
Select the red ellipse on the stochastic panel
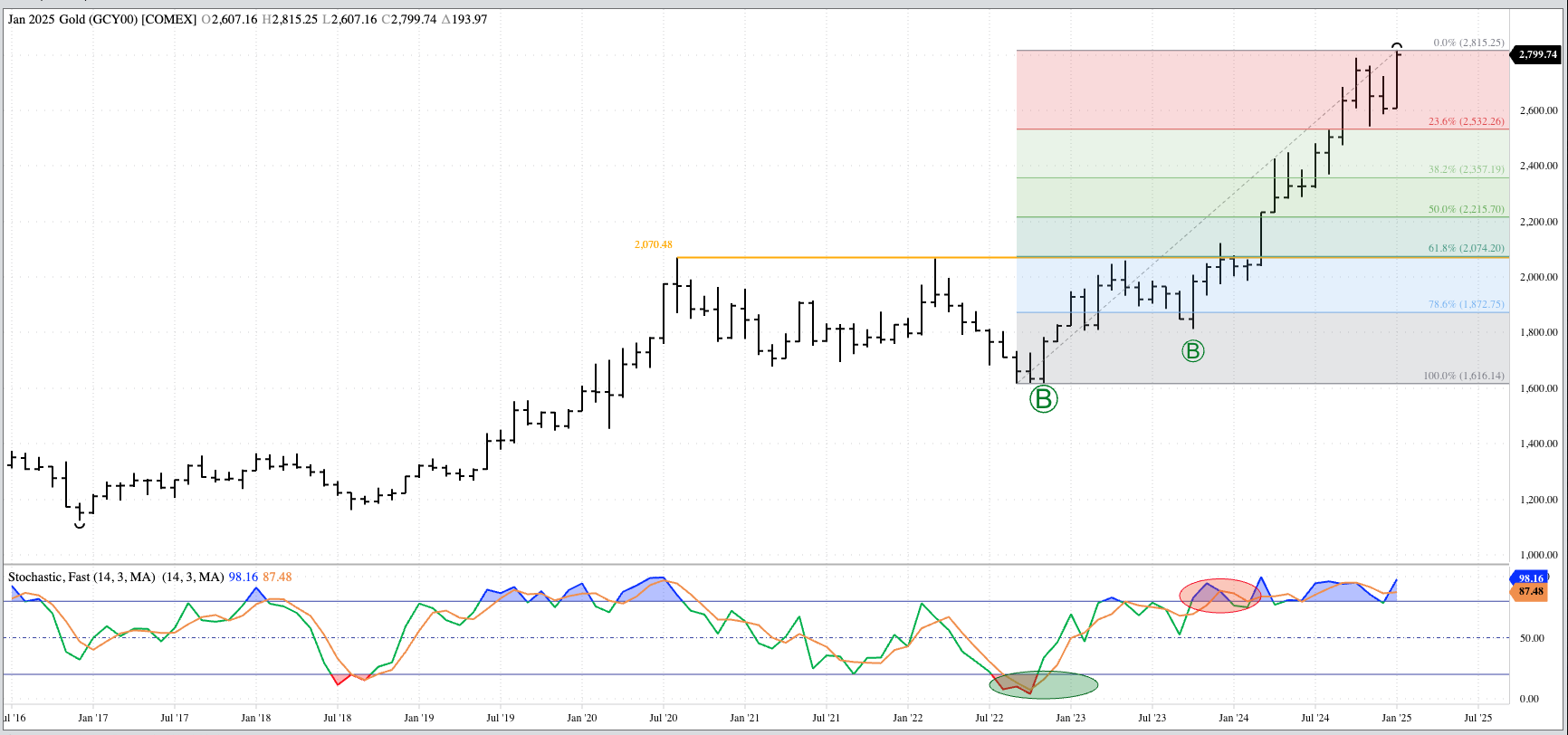pyautogui.click(x=1219, y=596)
